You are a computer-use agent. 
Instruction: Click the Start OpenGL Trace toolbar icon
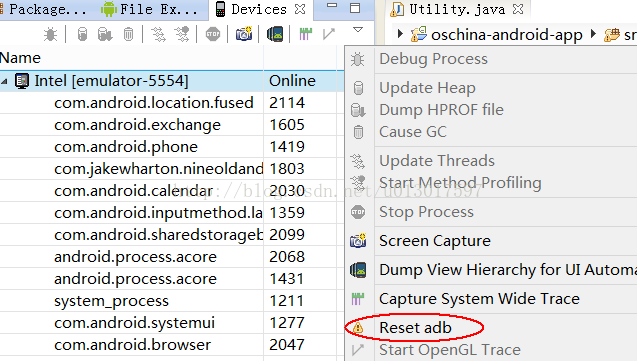pyautogui.click(x=328, y=34)
